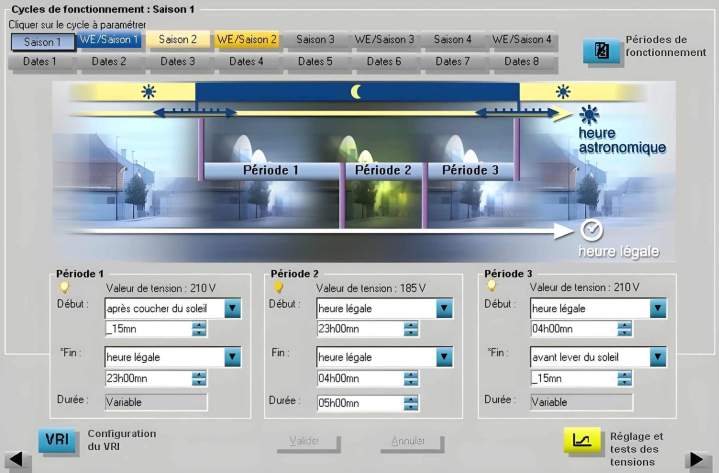Adjust Période 2 Fin 04h00mn stepper
Image resolution: width=719 pixels, height=473 pixels.
point(411,379)
